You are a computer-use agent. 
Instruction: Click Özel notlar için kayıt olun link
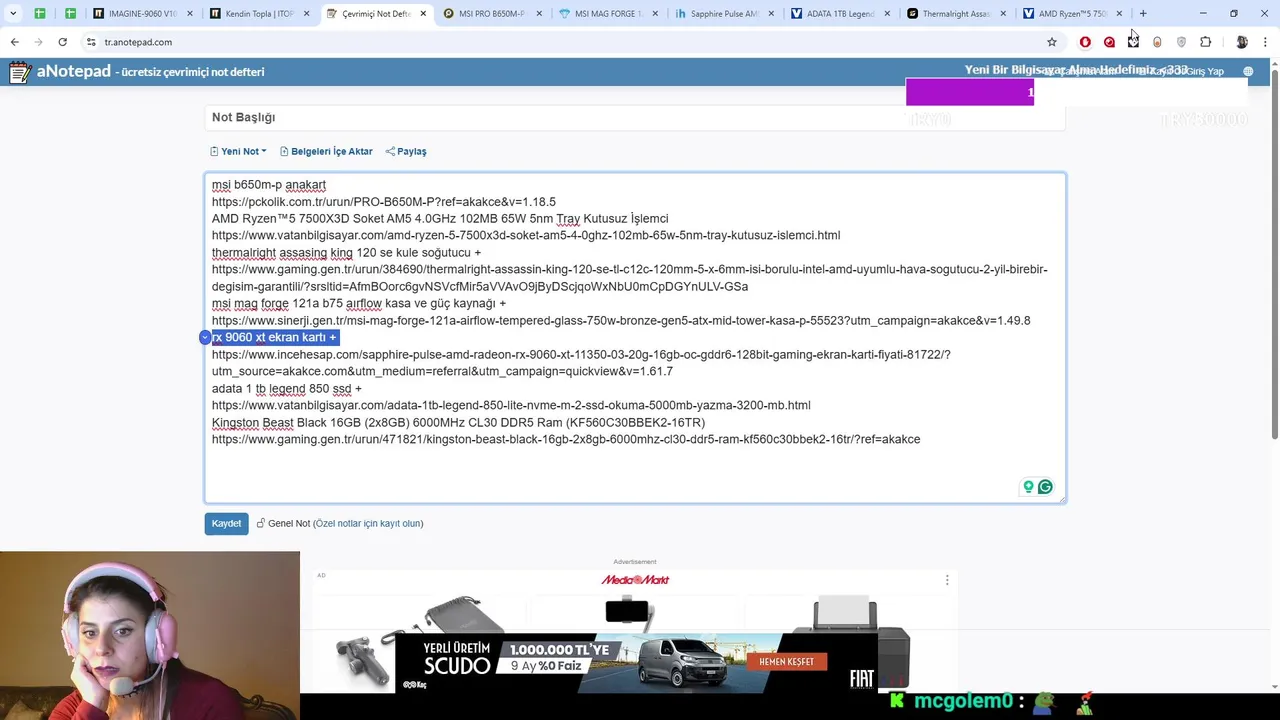coord(368,523)
